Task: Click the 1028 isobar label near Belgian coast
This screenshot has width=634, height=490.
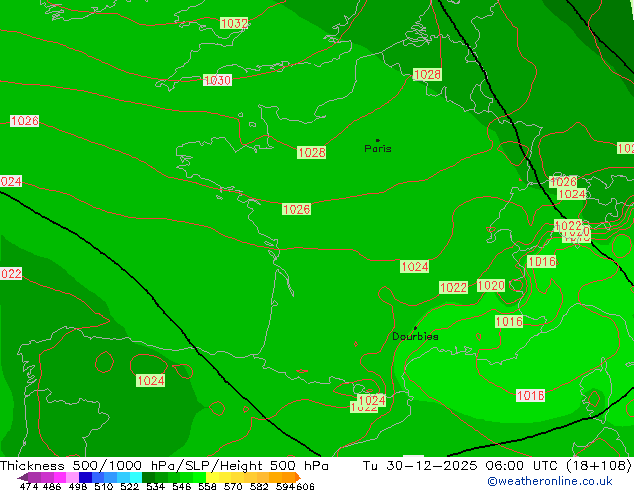Action: [x=427, y=74]
